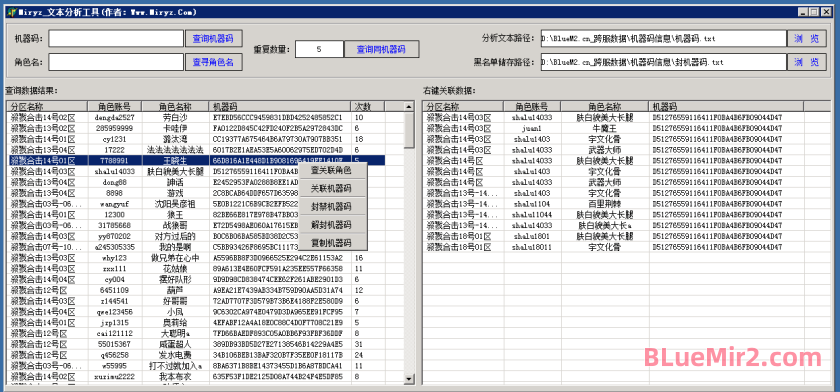Select the w55995 account row
Viewport: 840px width, 392px height.
[196, 366]
